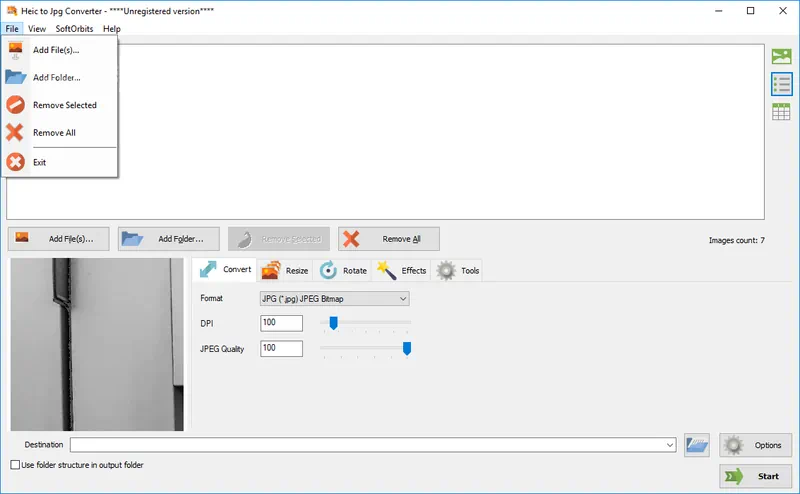800x494 pixels.
Task: Click the DPI slider handle
Action: coord(333,323)
